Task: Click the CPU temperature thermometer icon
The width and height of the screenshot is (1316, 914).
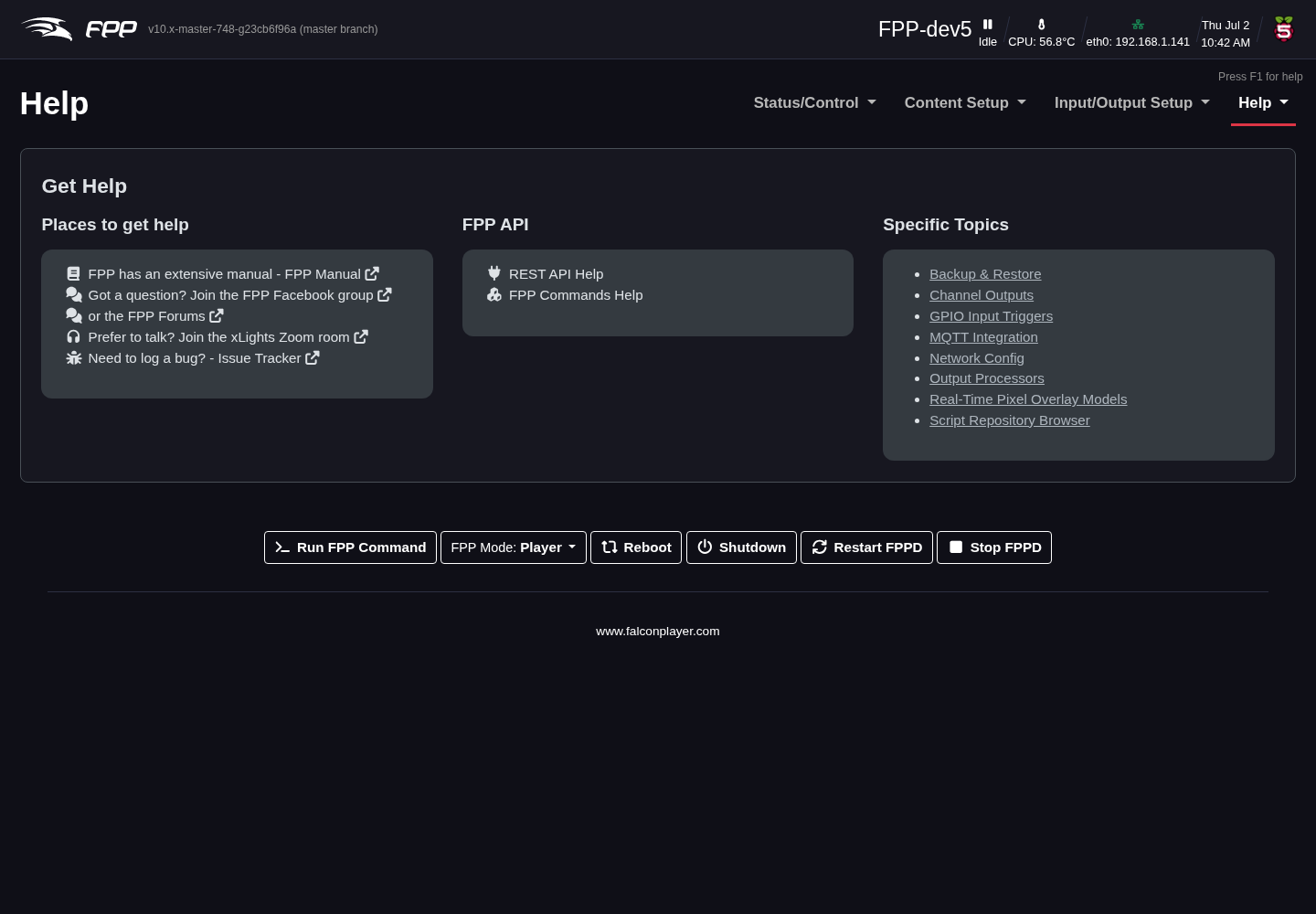Action: click(x=1041, y=25)
